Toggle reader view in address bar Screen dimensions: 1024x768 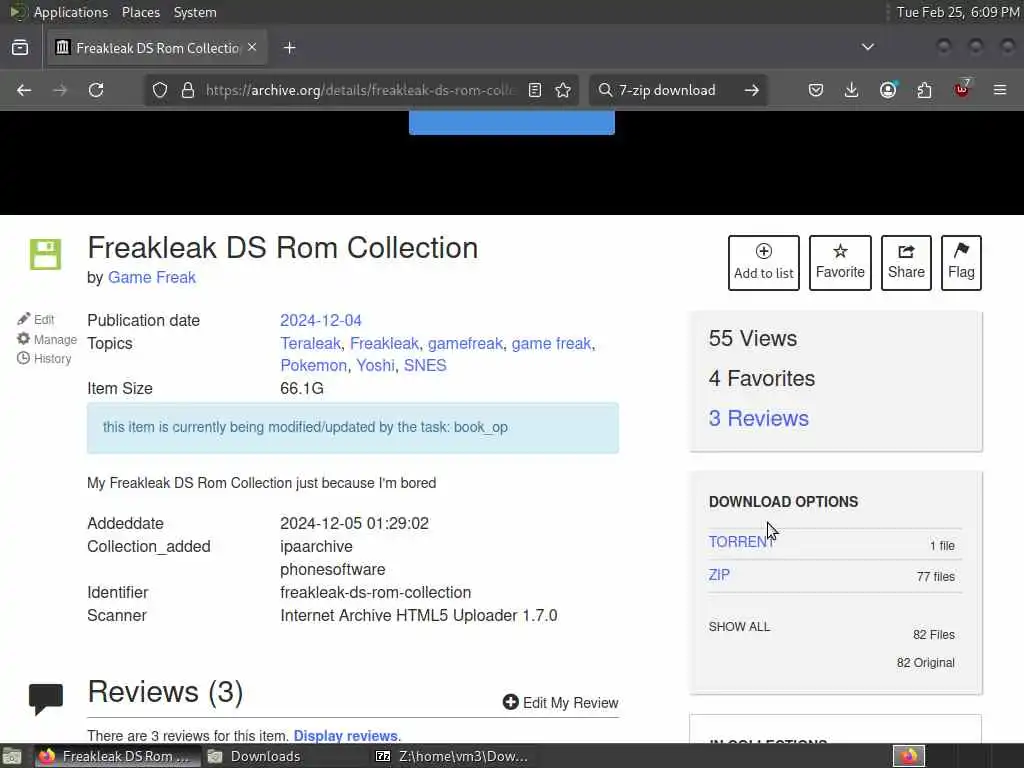[535, 90]
